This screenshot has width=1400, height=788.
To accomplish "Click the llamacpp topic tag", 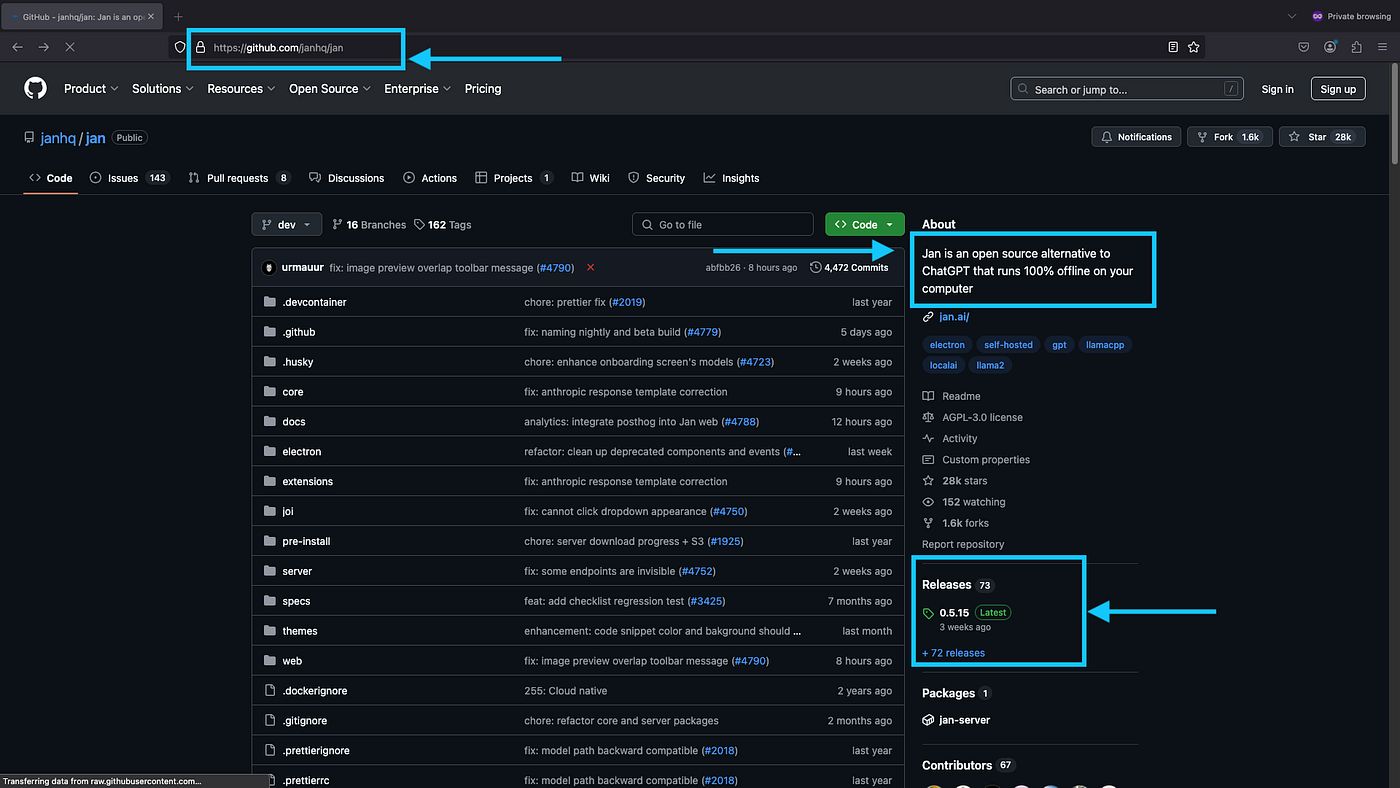I will [1105, 345].
